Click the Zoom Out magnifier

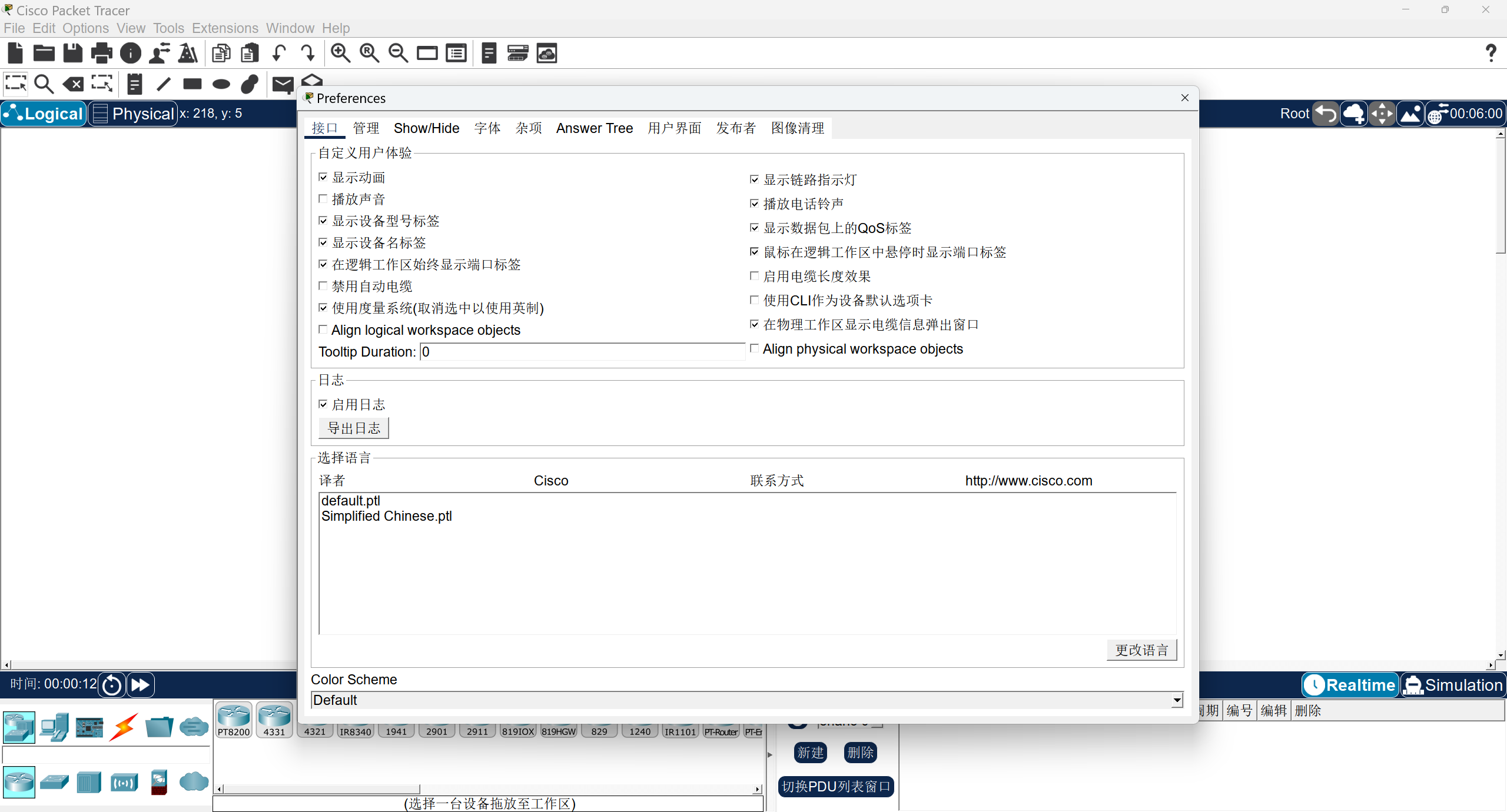[399, 53]
